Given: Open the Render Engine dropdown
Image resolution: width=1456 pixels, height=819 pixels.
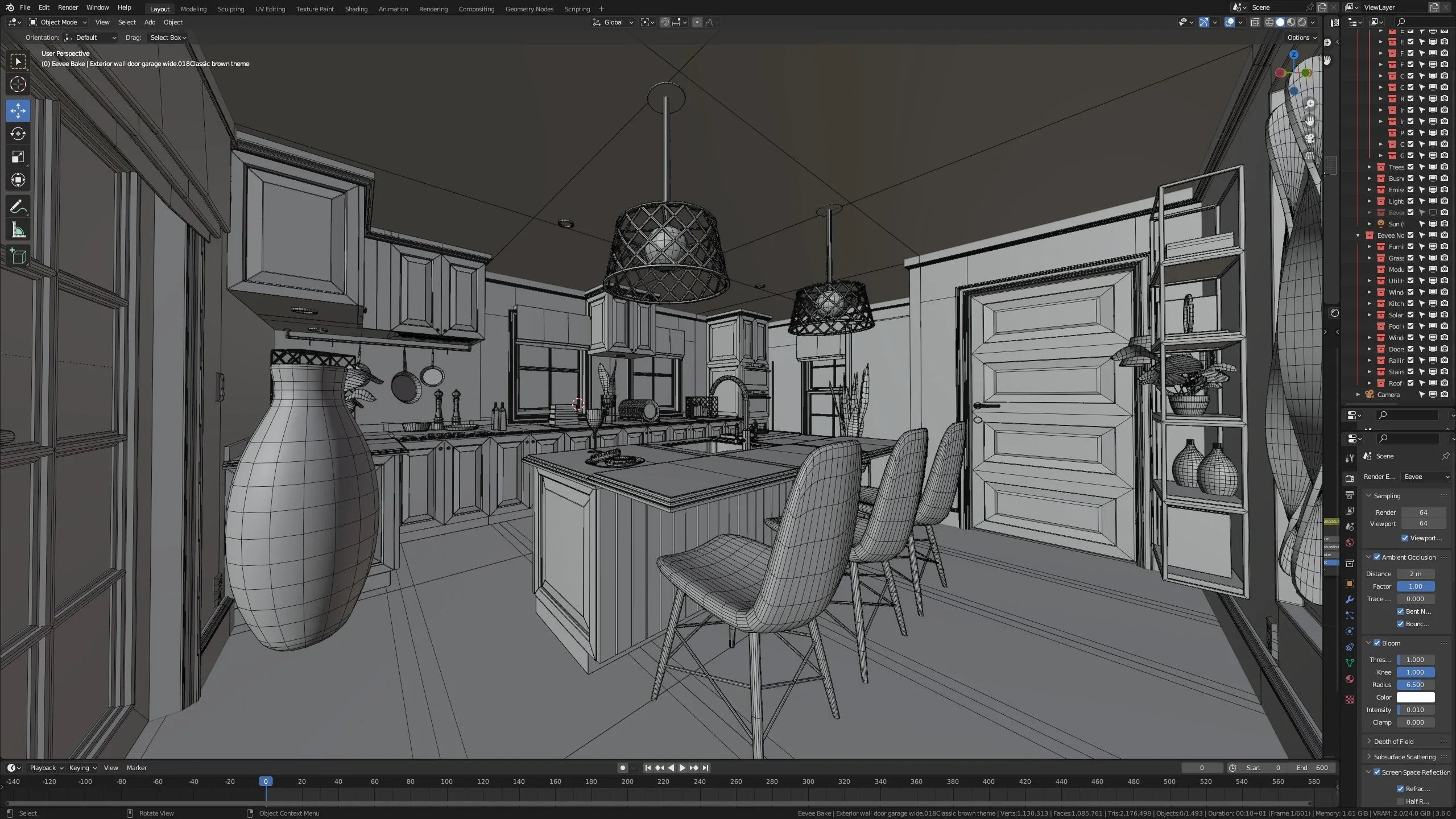Looking at the screenshot, I should tap(1425, 477).
